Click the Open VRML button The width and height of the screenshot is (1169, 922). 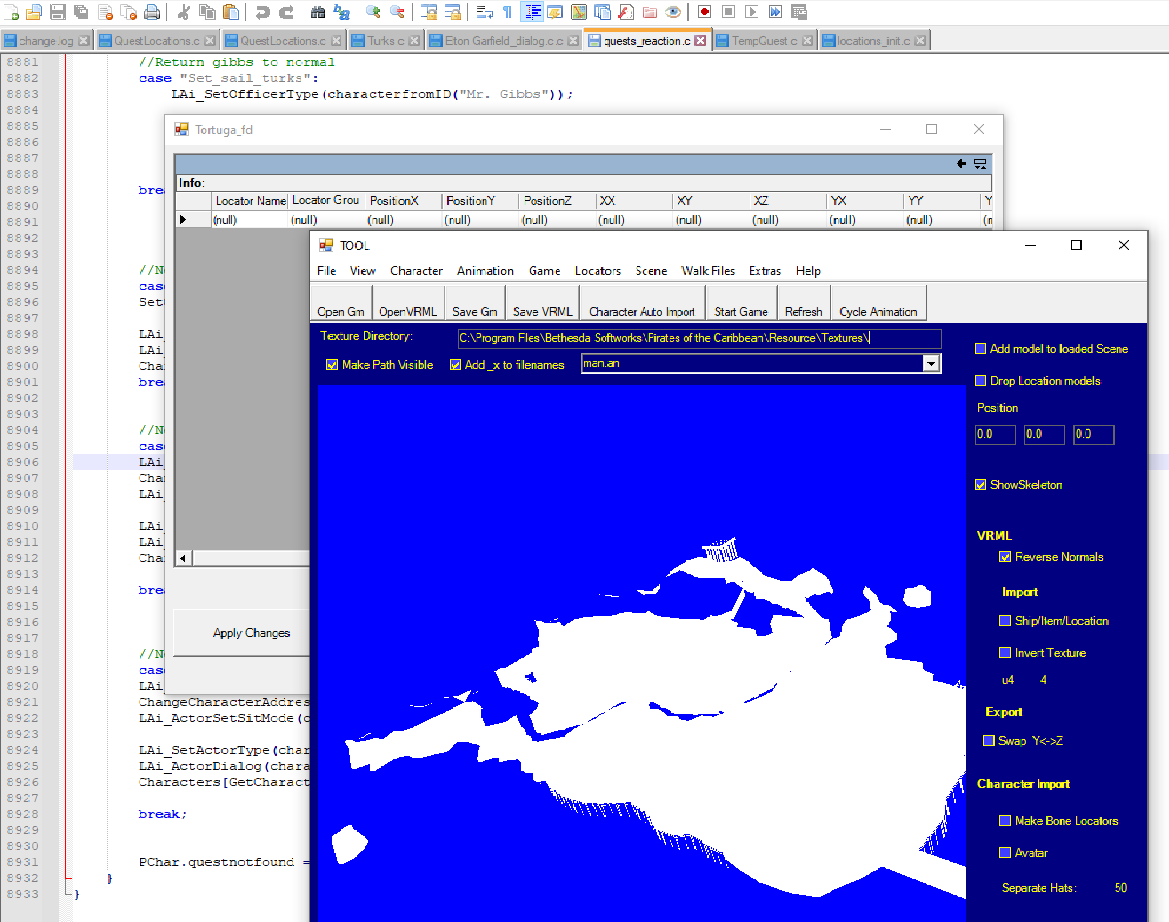[408, 303]
